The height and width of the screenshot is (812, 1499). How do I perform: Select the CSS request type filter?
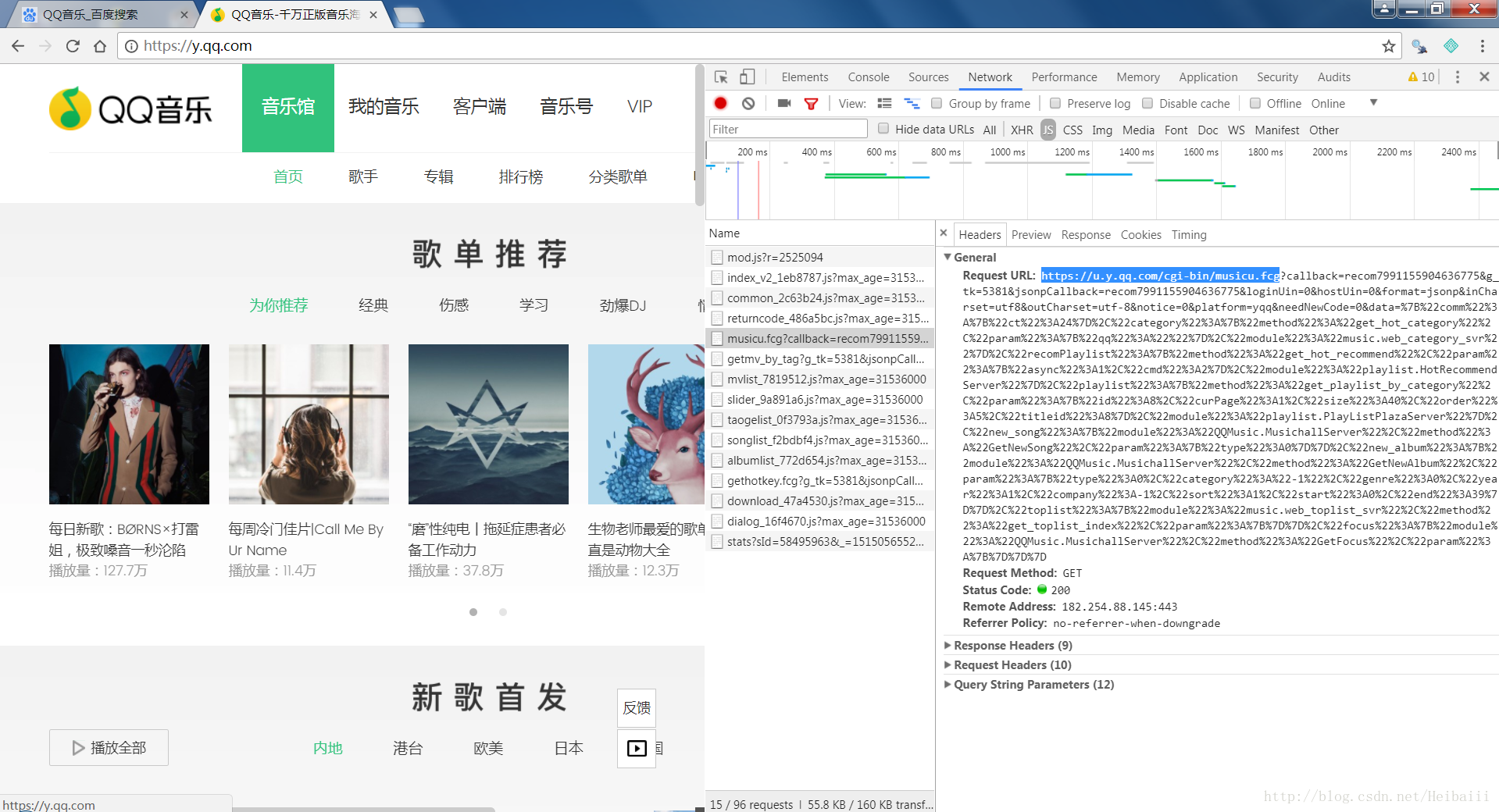pos(1073,130)
